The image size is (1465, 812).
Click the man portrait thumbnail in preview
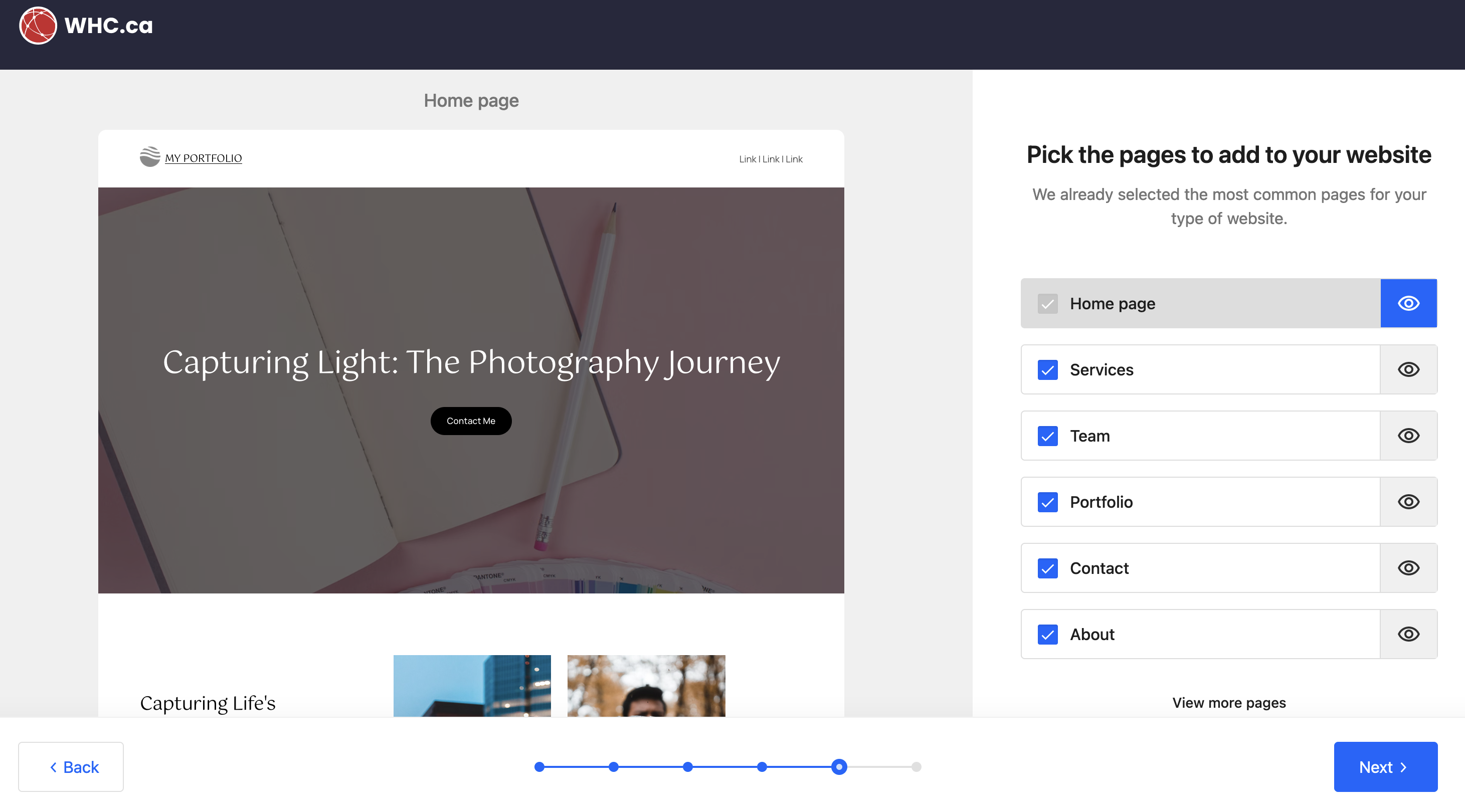pyautogui.click(x=646, y=686)
